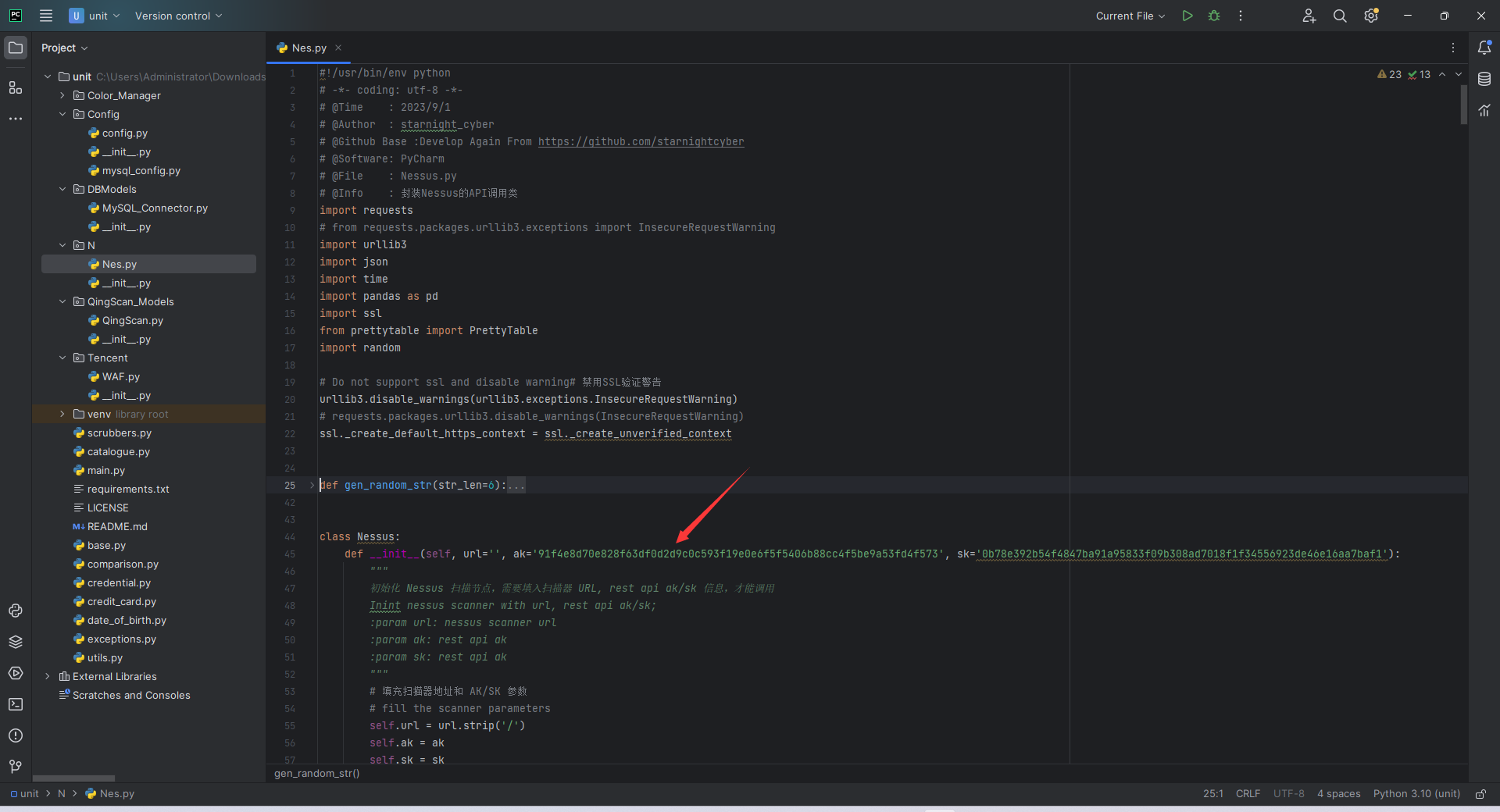Switch Python 3.10 (unit) interpreter
The width and height of the screenshot is (1500, 812).
click(1416, 794)
